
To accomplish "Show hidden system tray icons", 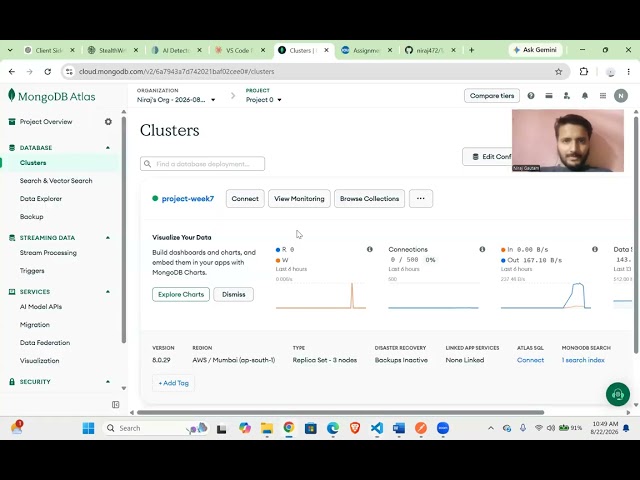I will 491,428.
